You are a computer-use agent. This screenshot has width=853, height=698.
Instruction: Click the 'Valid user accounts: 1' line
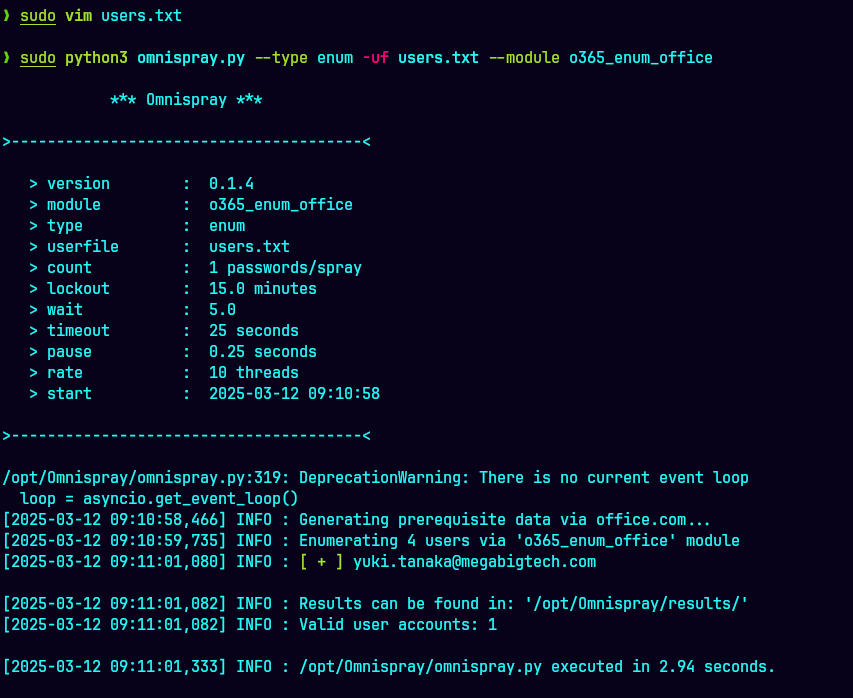(397, 625)
